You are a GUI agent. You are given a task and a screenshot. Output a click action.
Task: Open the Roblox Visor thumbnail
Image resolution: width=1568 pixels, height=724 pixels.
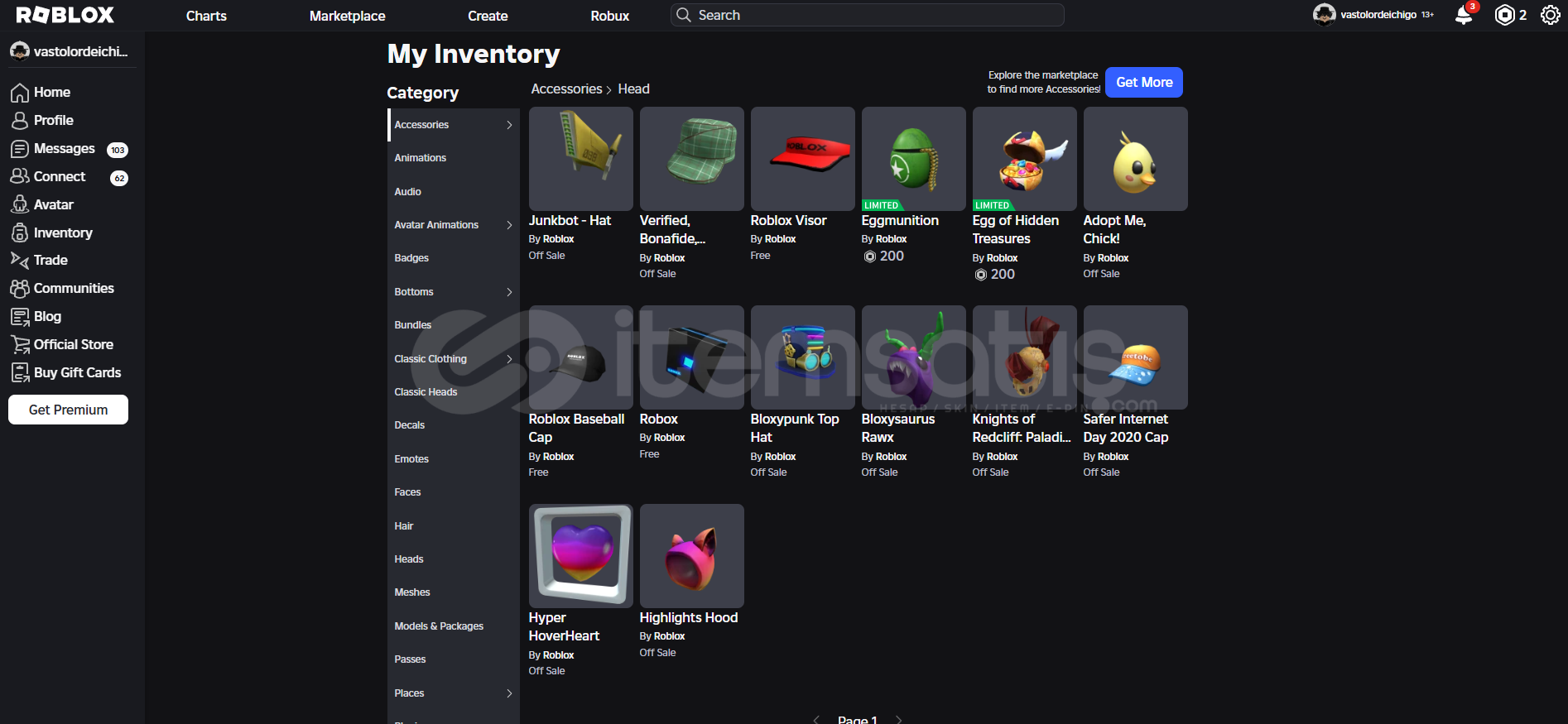pos(803,159)
